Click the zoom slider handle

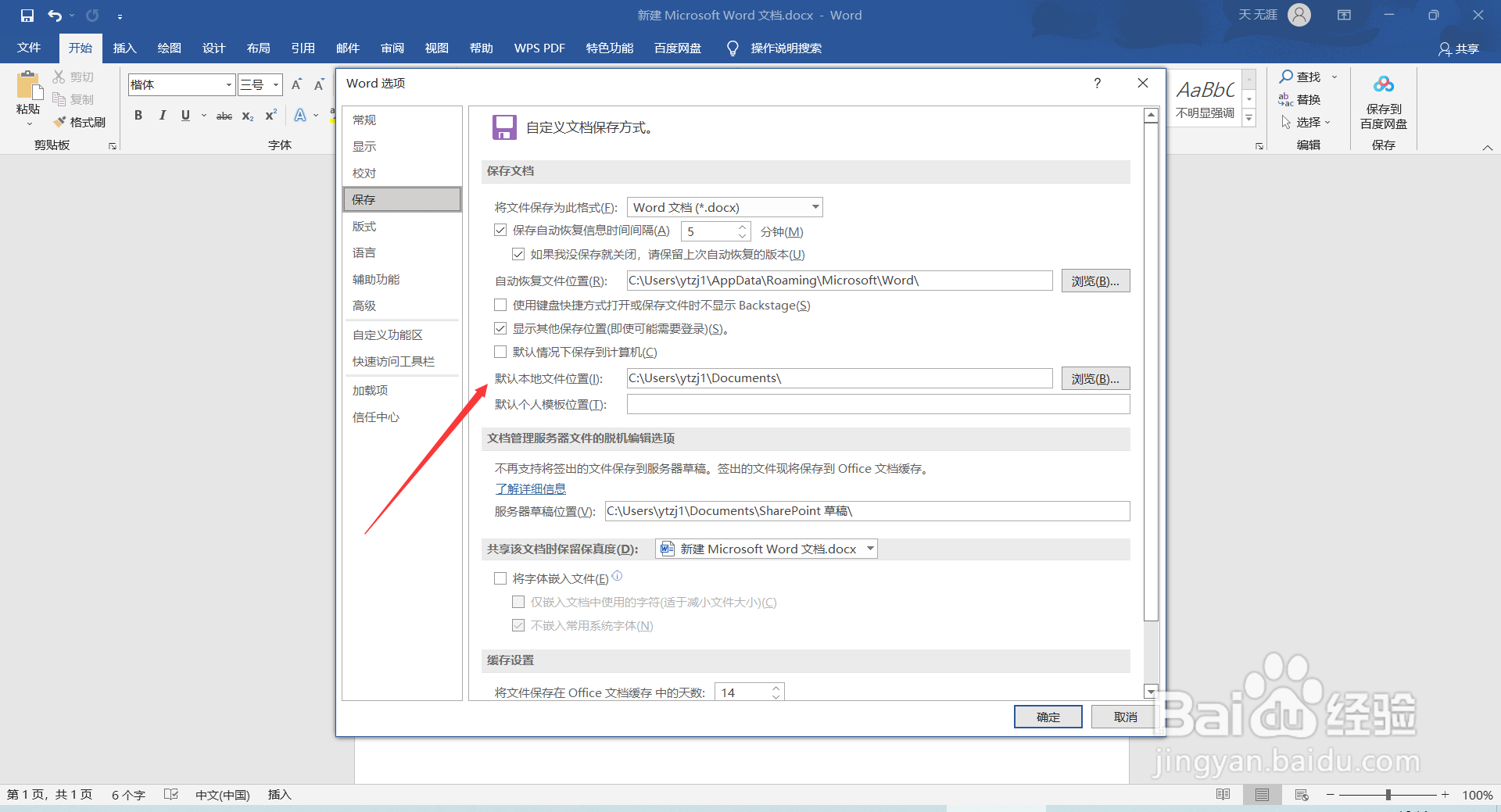point(1388,795)
